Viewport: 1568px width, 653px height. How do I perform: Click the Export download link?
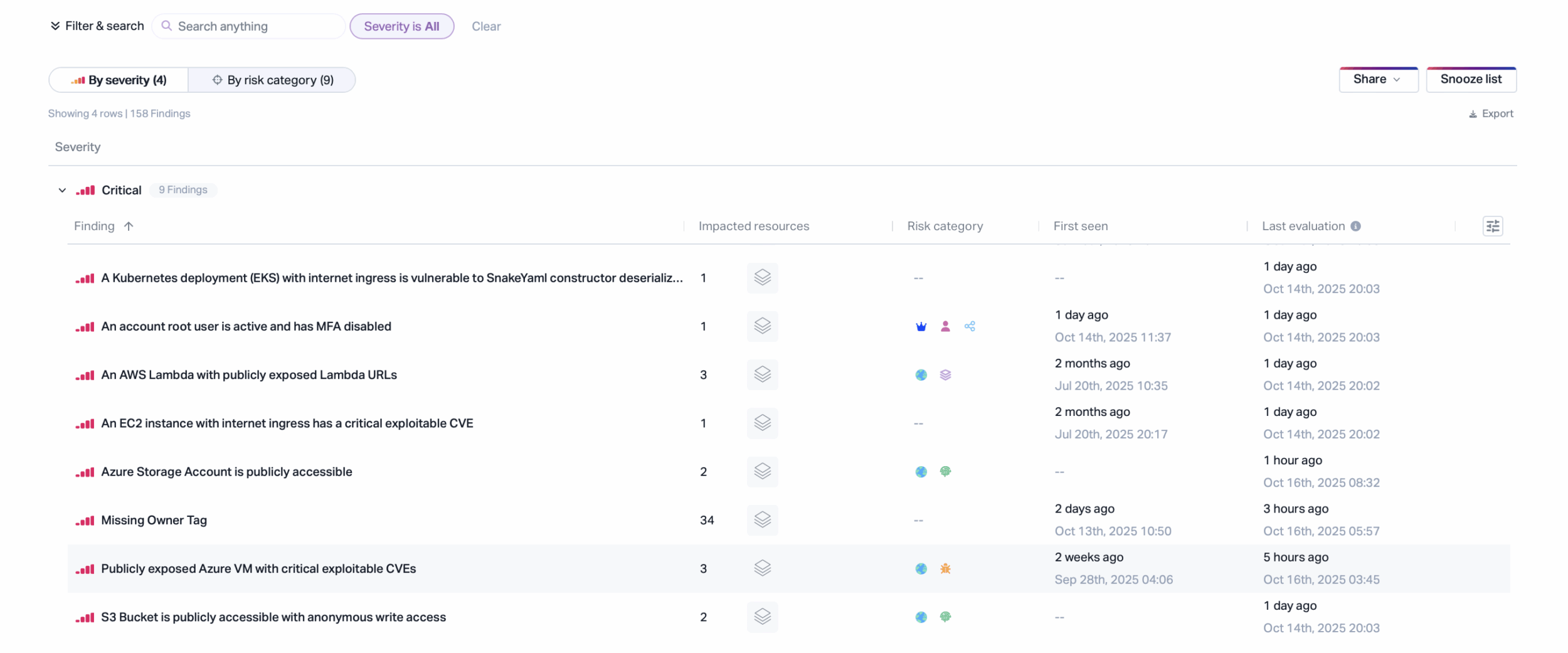1491,114
